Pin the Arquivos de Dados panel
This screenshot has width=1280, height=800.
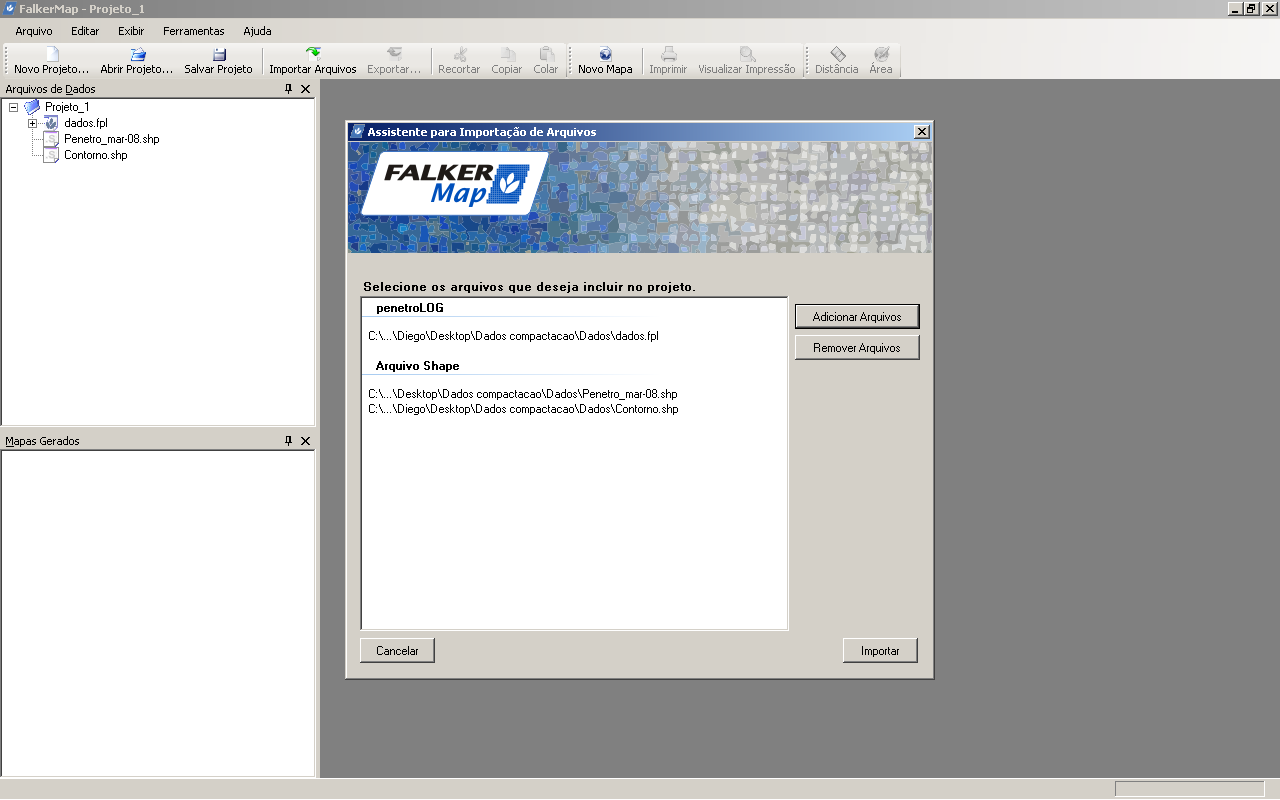pyautogui.click(x=289, y=89)
